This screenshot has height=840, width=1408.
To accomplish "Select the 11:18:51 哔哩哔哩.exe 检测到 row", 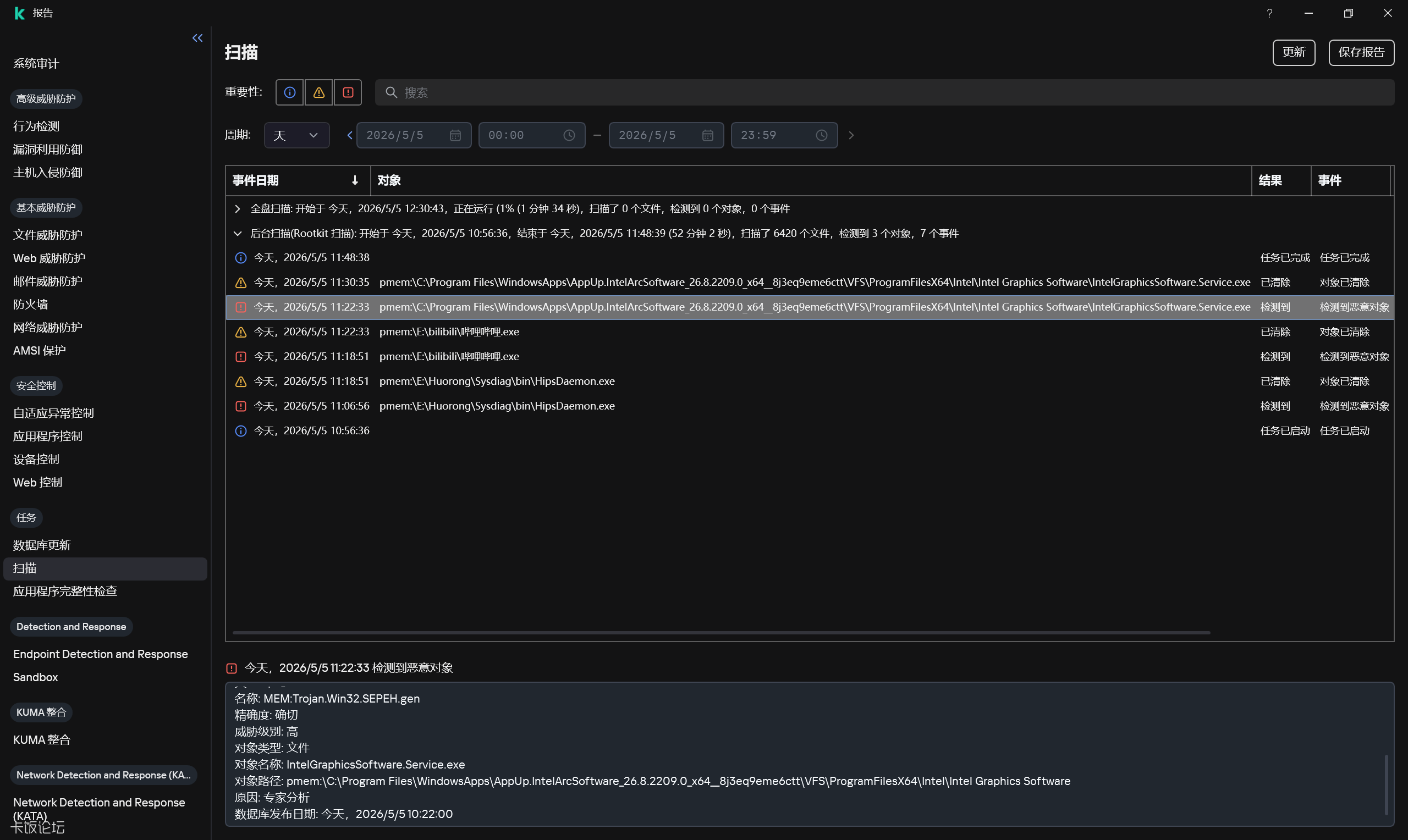I will (810, 357).
